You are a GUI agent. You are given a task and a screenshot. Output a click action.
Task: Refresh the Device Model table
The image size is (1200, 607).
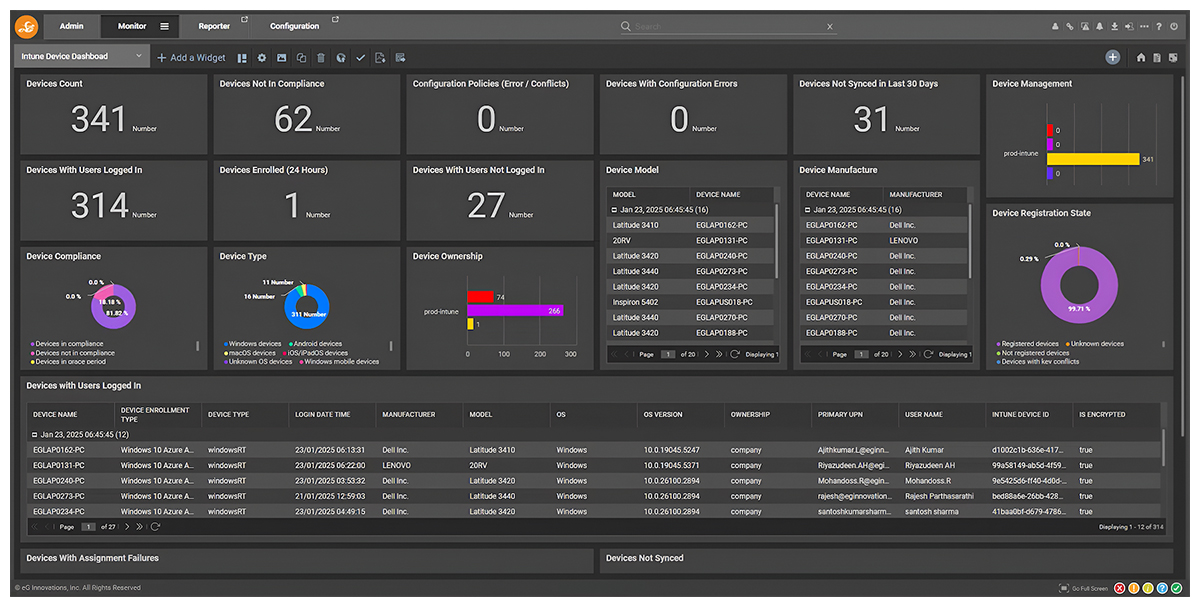(735, 354)
